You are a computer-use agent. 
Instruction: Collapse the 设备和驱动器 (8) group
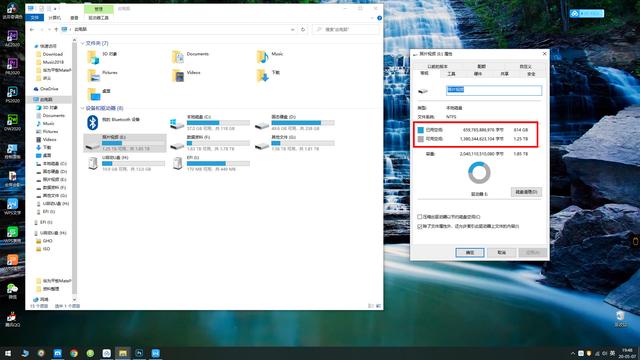[x=82, y=108]
